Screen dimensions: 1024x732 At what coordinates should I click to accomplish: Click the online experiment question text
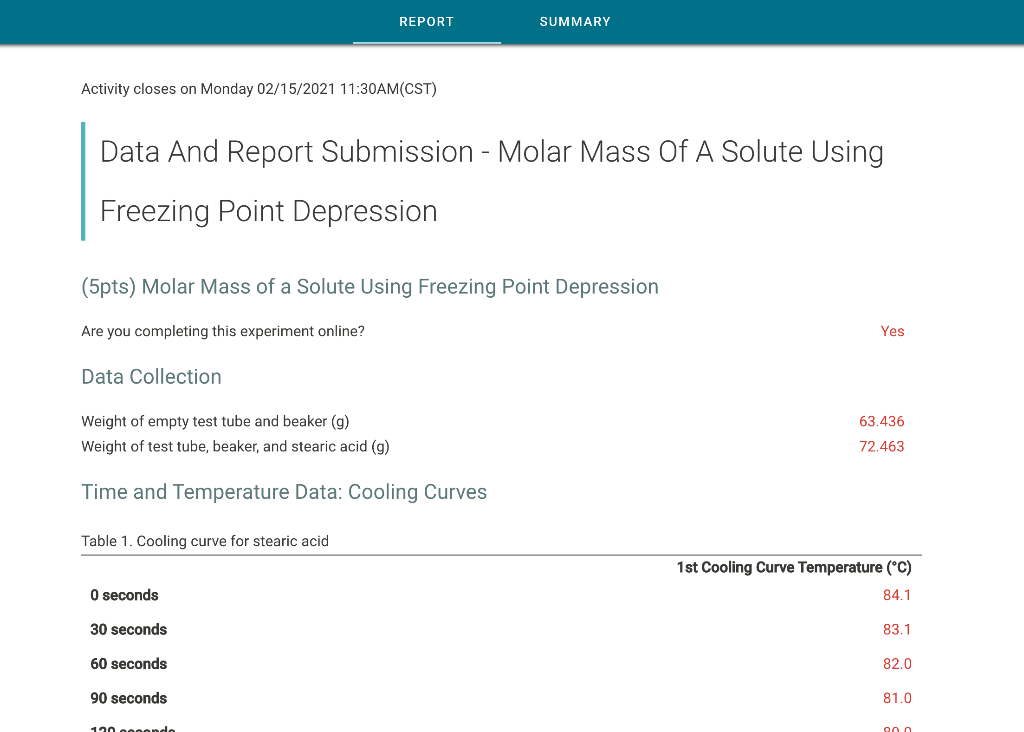pyautogui.click(x=223, y=331)
